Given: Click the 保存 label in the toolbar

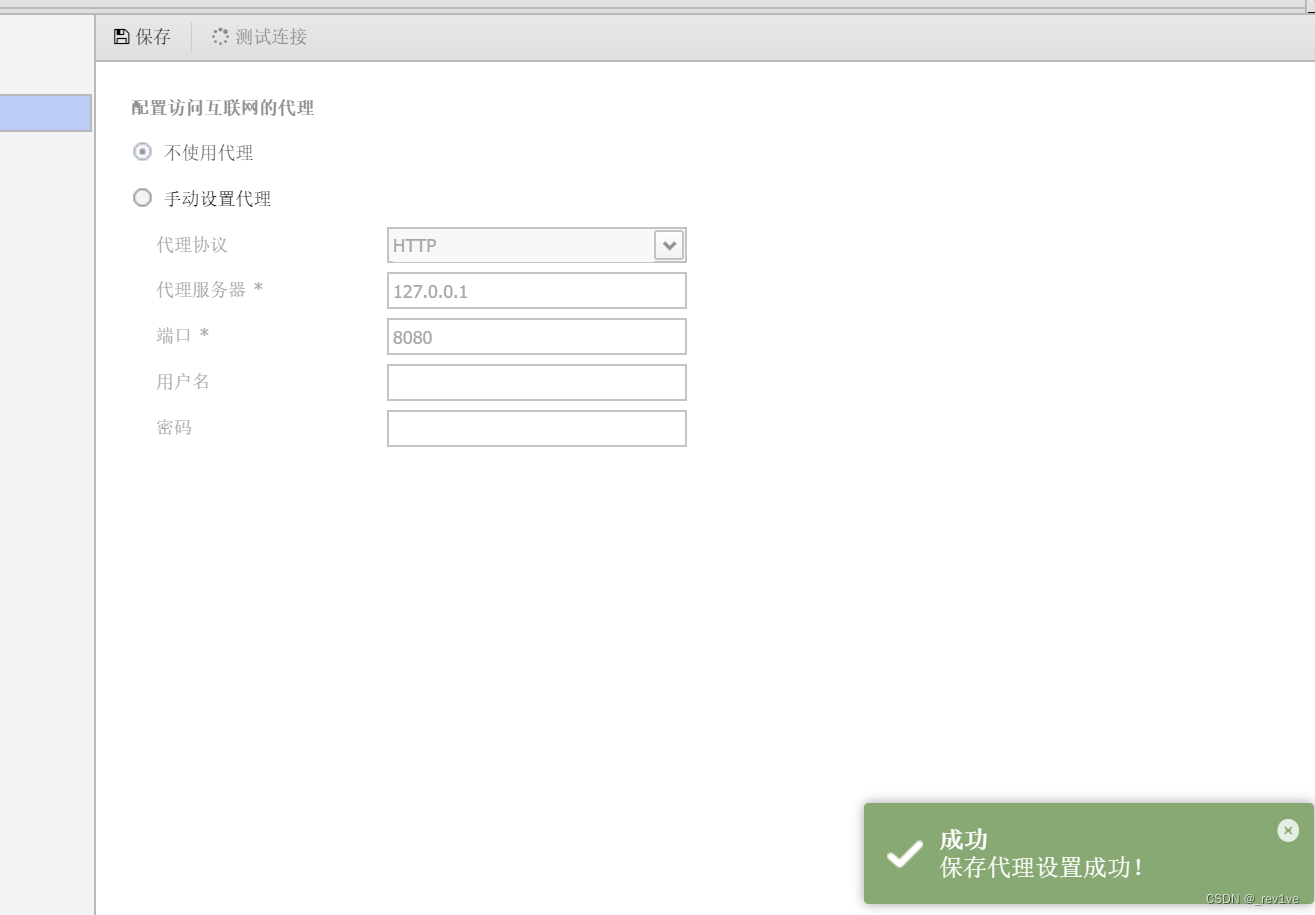Looking at the screenshot, I should (153, 37).
